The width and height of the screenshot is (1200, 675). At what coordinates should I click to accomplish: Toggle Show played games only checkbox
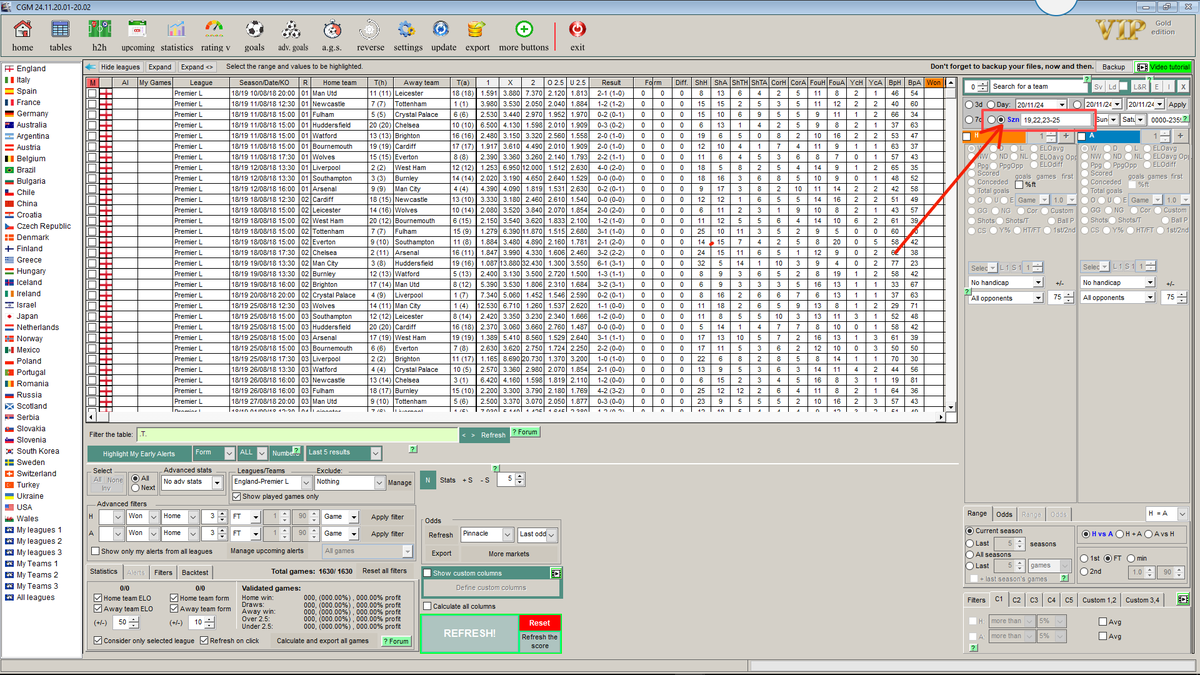[x=238, y=496]
